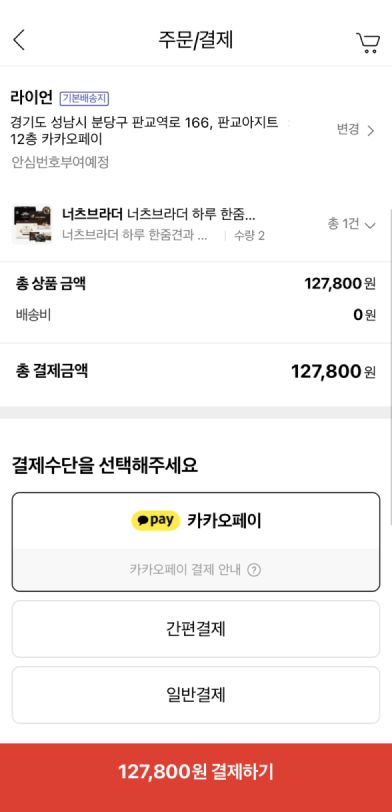Expand the 총 1건 order item list
The height and width of the screenshot is (812, 392).
351,224
